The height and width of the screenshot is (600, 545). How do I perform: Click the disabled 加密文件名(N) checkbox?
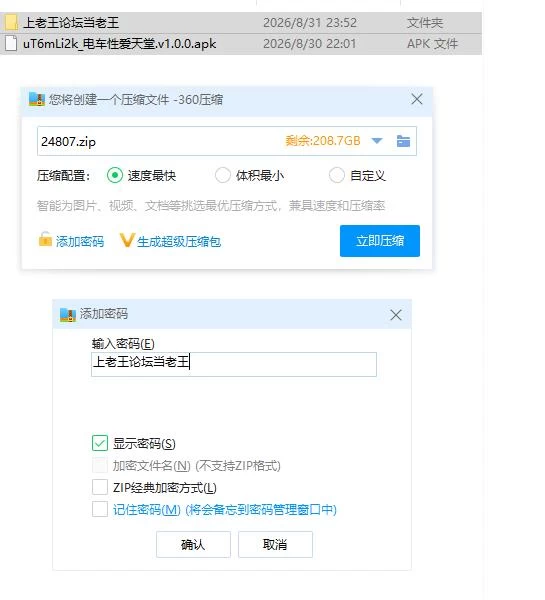[100, 466]
